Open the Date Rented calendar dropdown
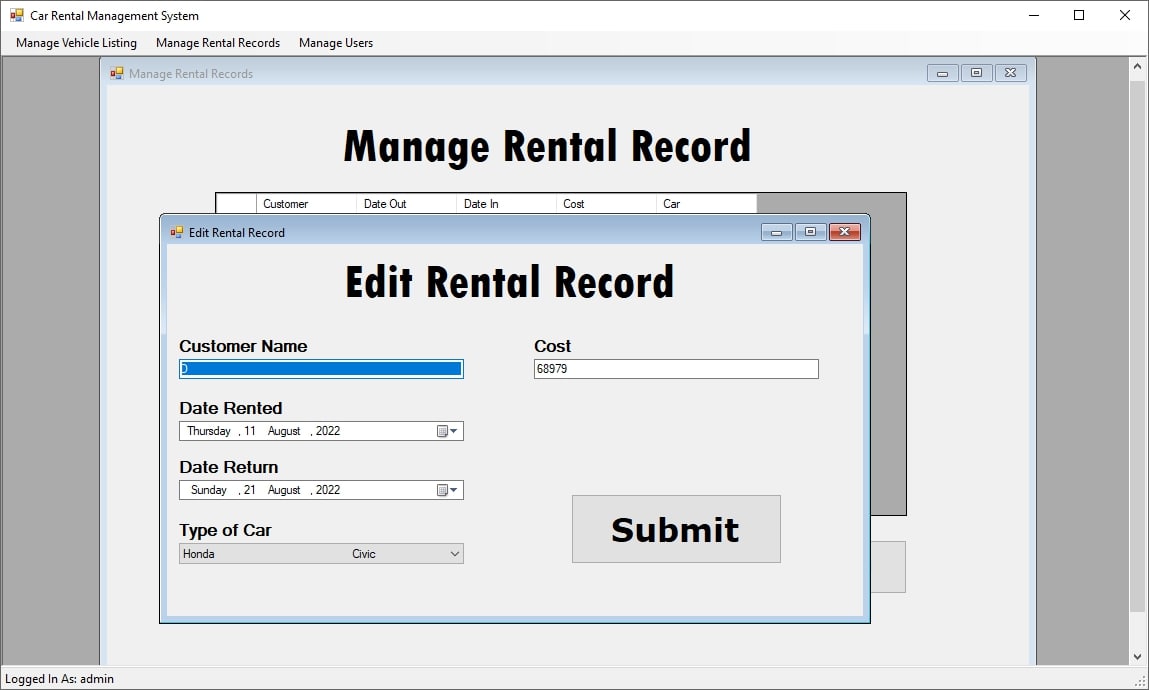Screen dimensions: 1149x690 point(447,431)
